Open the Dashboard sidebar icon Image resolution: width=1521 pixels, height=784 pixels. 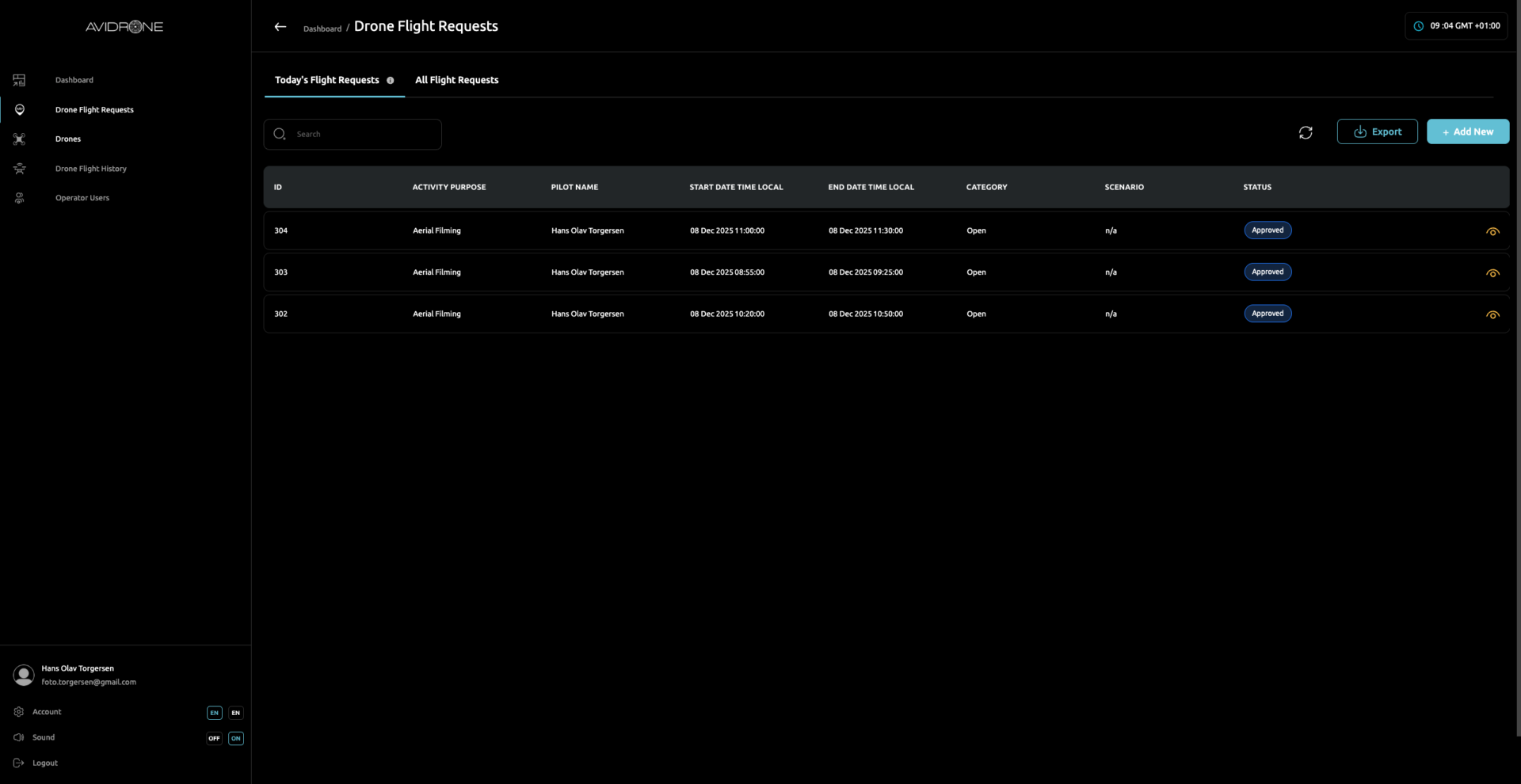[19, 80]
